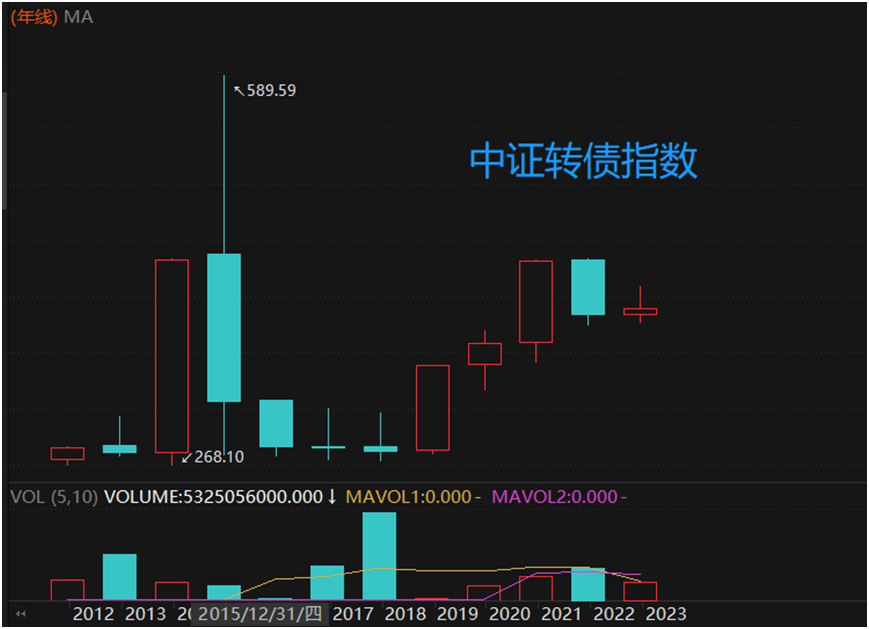Click the 2012 yearly candlestick
Image resolution: width=869 pixels, height=629 pixels.
[x=68, y=454]
